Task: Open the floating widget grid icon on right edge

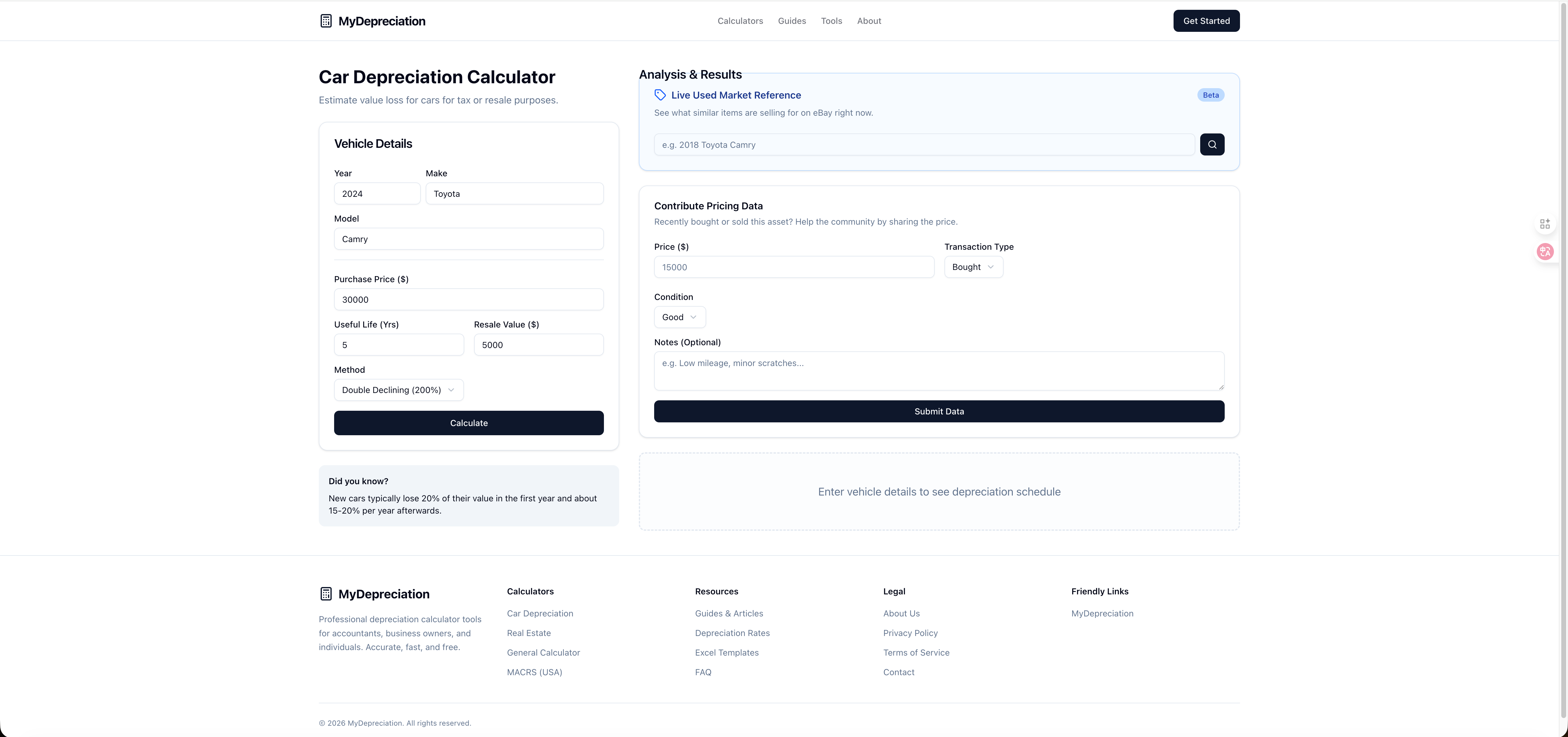Action: (1545, 223)
